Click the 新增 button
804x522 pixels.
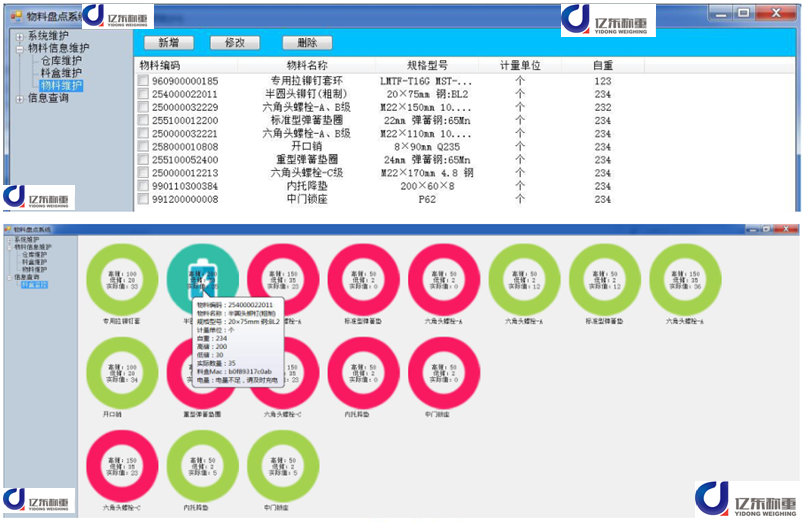(175, 43)
